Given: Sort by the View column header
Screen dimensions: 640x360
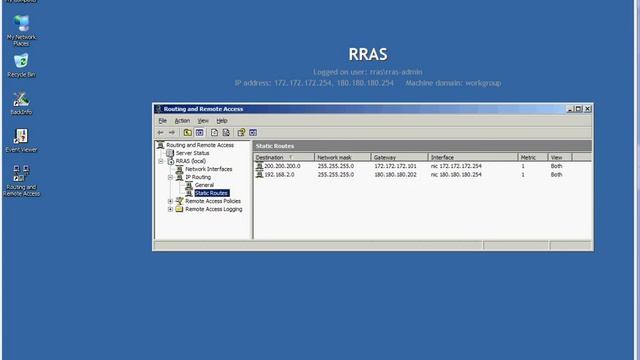Looking at the screenshot, I should pos(560,157).
